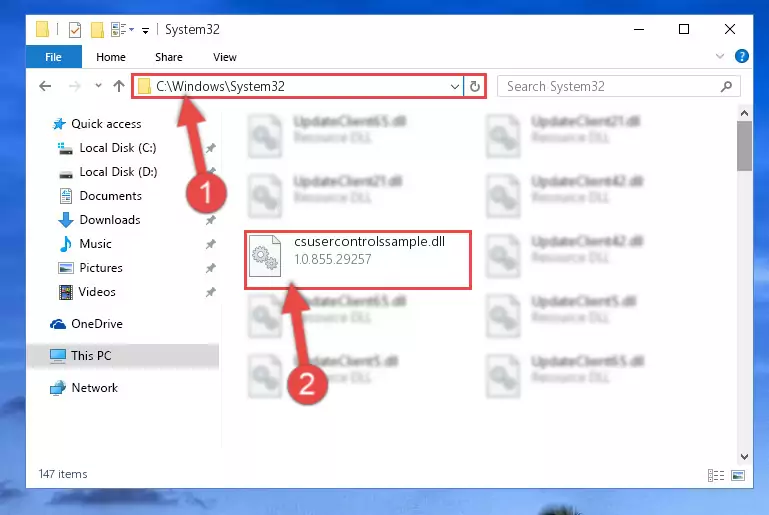This screenshot has width=769, height=515.
Task: Click the Downloads blue arrow icon
Action: coord(66,220)
